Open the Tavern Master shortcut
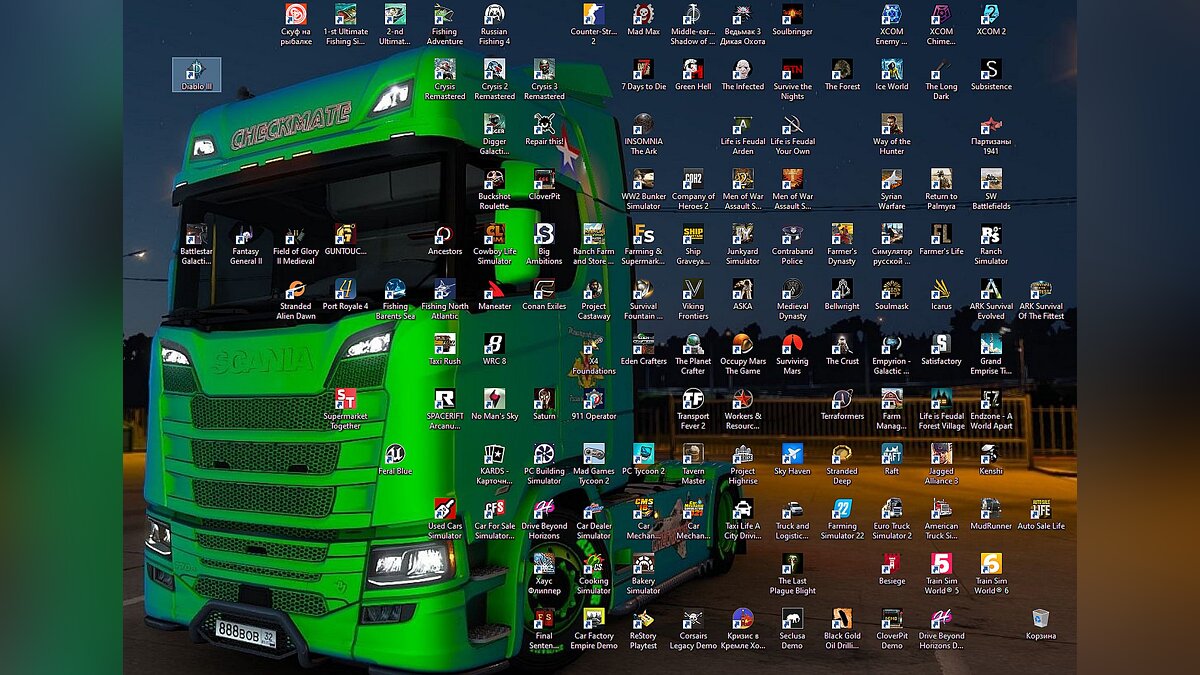The image size is (1200, 675). point(693,465)
